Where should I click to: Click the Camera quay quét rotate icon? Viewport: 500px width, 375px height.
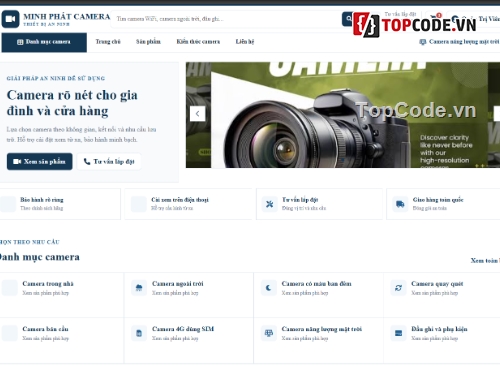pos(398,288)
